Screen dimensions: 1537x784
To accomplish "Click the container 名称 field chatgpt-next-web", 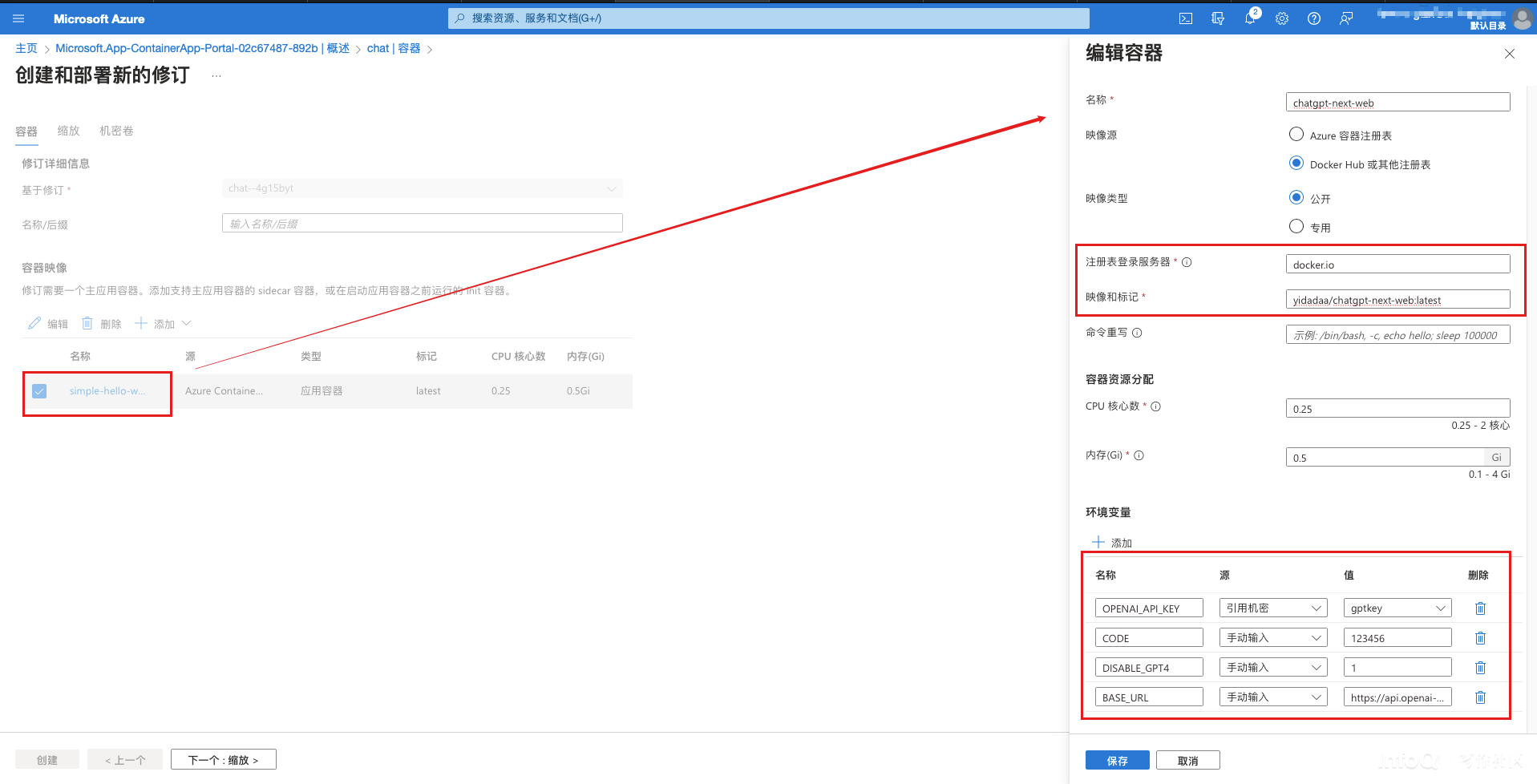I will pyautogui.click(x=1397, y=103).
